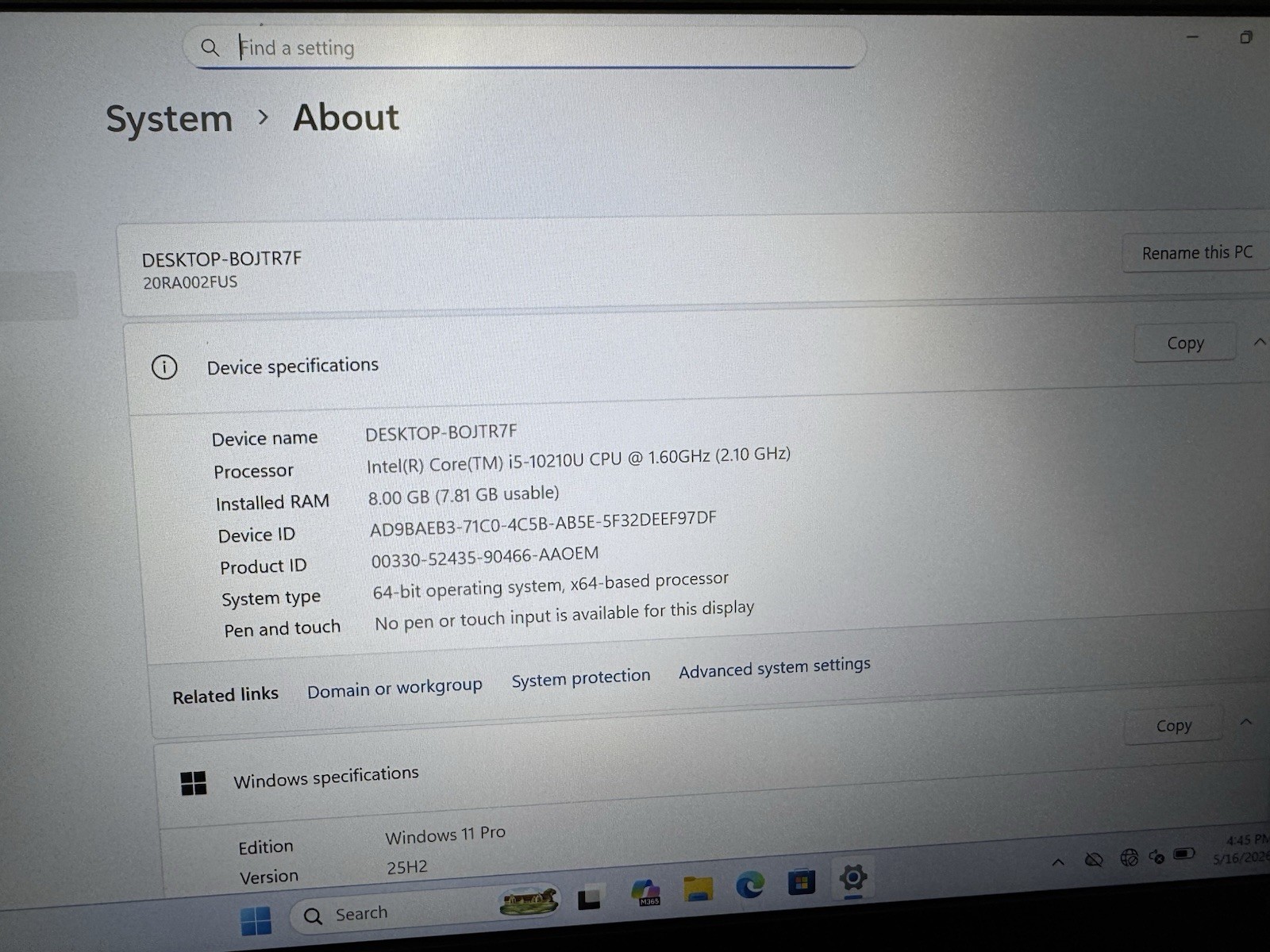
Task: Restore down the Settings window
Action: [x=1246, y=37]
